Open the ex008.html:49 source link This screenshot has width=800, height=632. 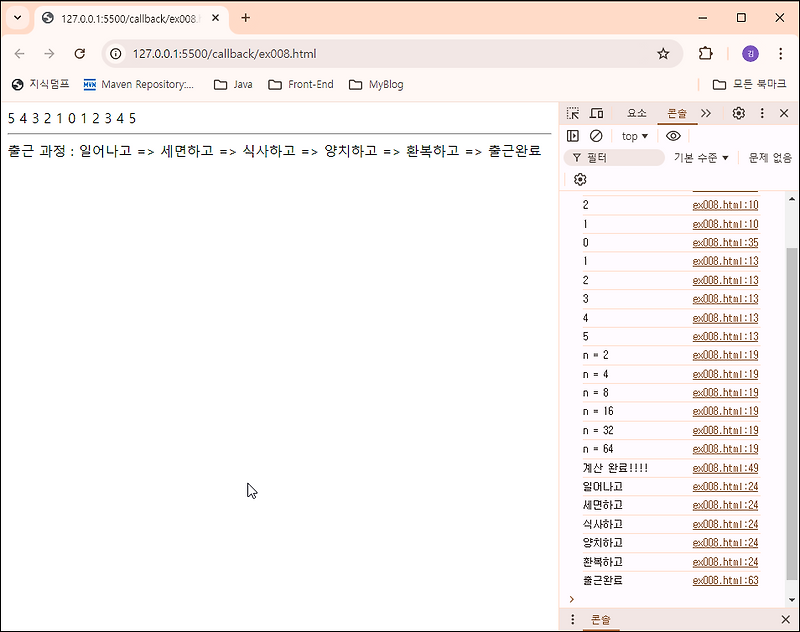click(x=725, y=467)
